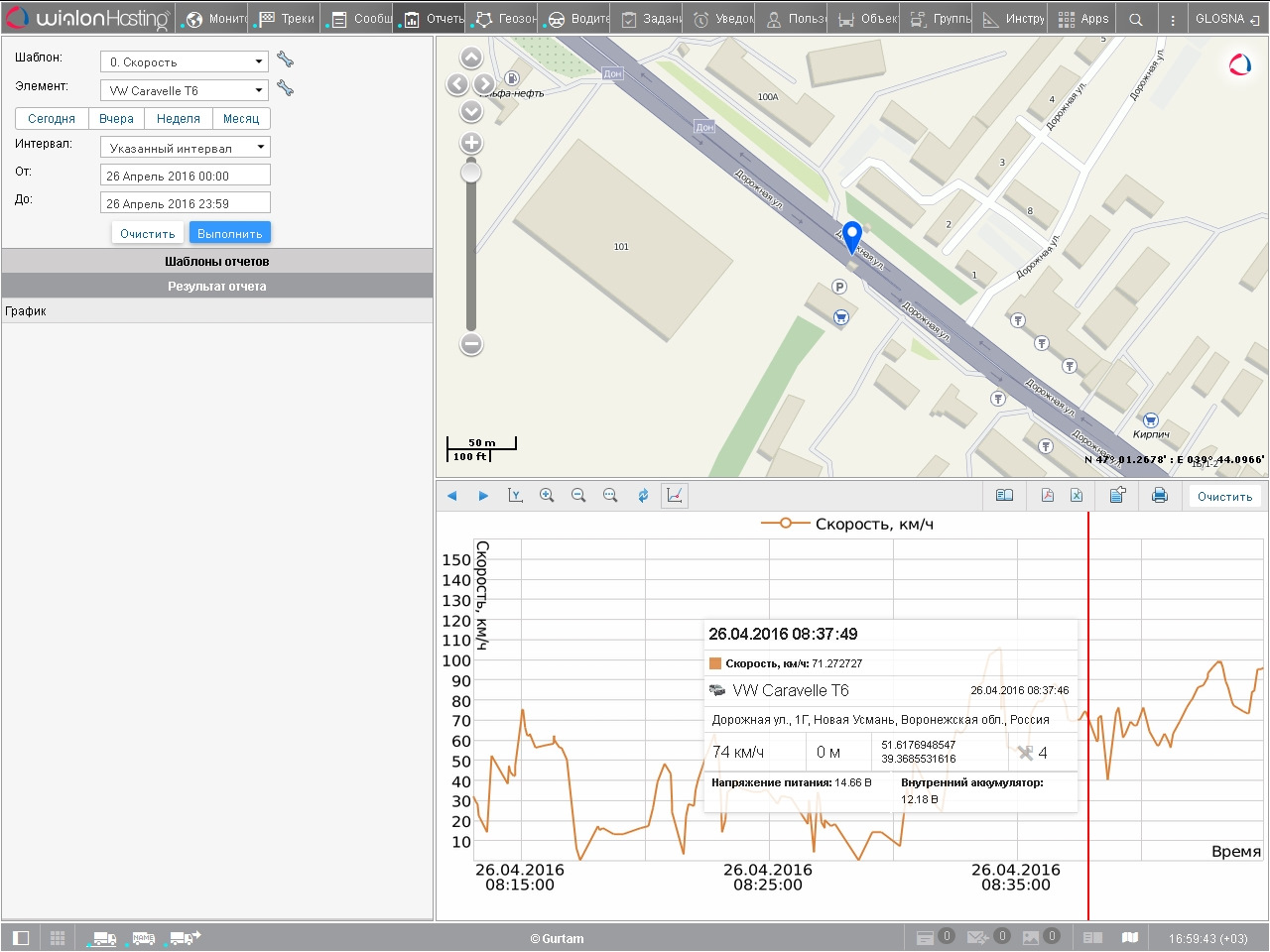The height and width of the screenshot is (952, 1270).
Task: Zoom in the map with the plus
Action: click(x=471, y=143)
